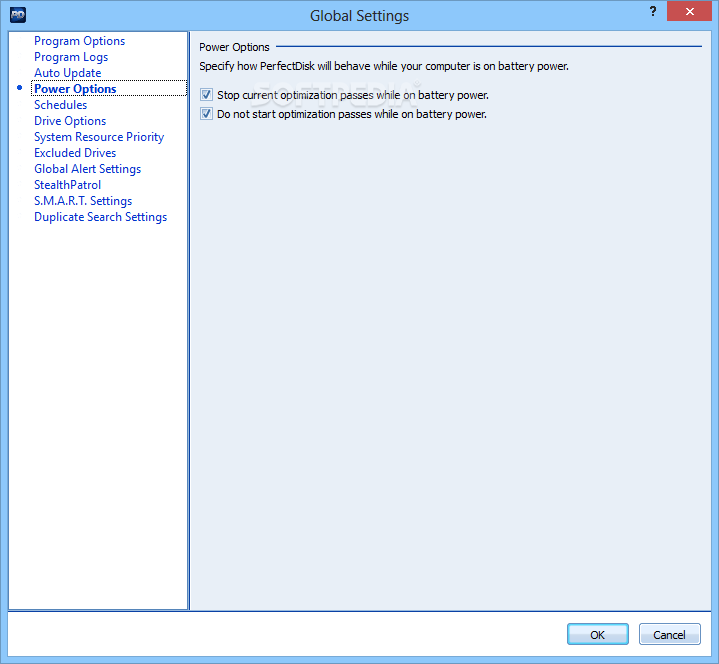Open Program Options settings page
This screenshot has height=664, width=719.
coord(79,41)
